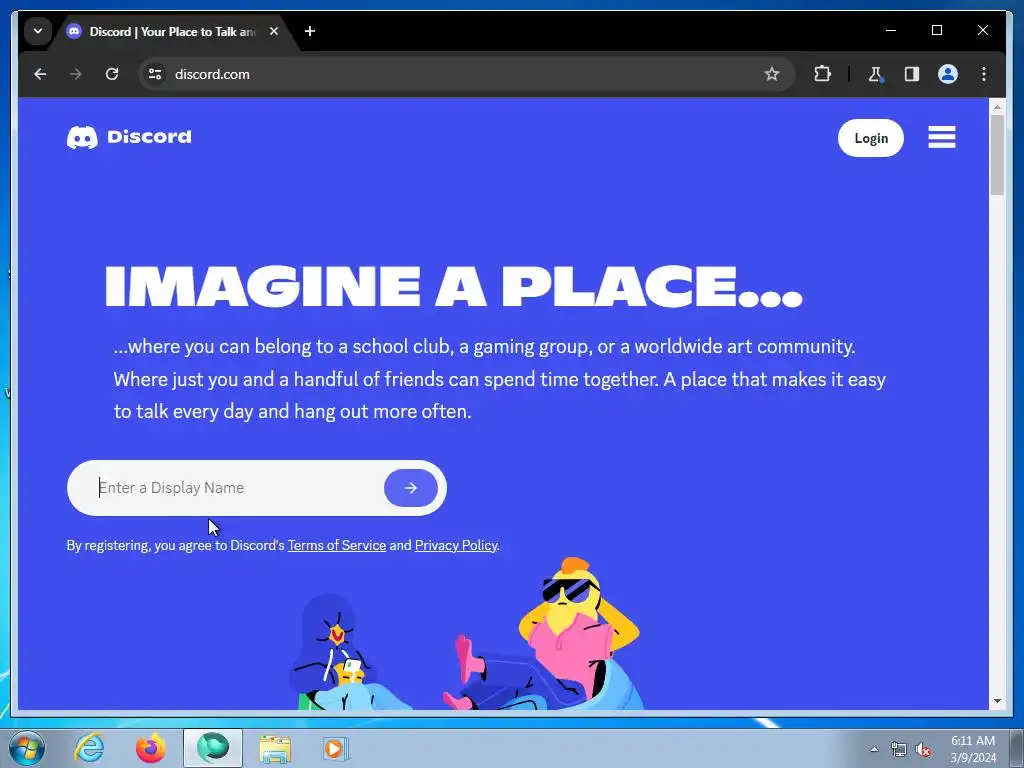The image size is (1024, 768).
Task: Click the Discord logo in the page header
Action: pyautogui.click(x=129, y=137)
